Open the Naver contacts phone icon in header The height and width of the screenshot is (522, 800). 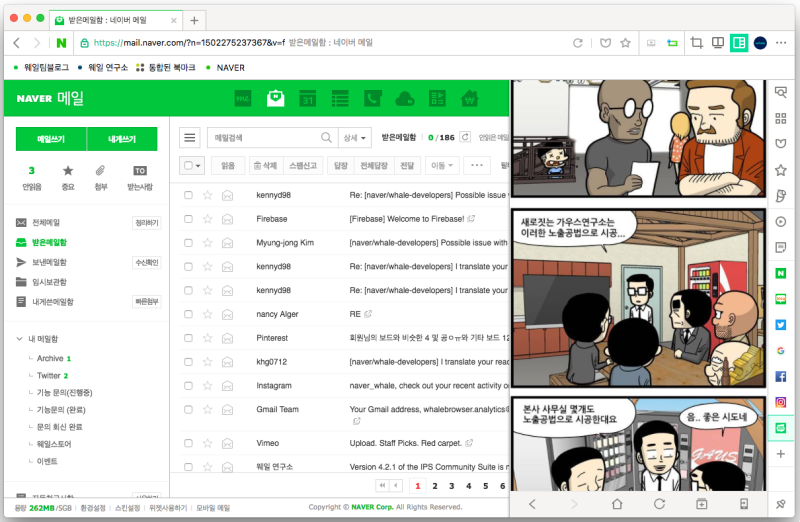pyautogui.click(x=372, y=98)
